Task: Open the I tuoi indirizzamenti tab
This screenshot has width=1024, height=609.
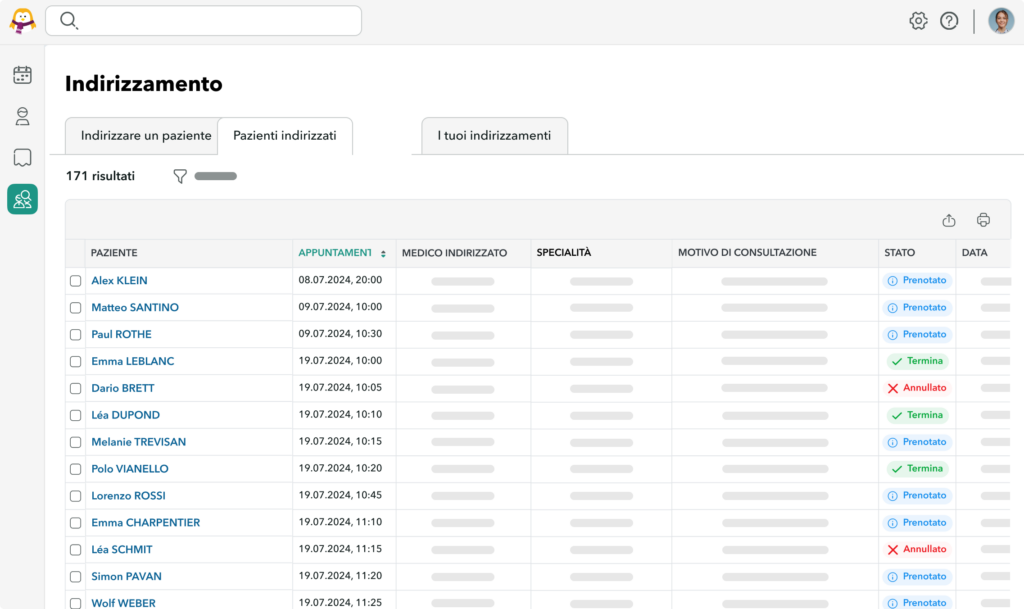Action: point(493,136)
